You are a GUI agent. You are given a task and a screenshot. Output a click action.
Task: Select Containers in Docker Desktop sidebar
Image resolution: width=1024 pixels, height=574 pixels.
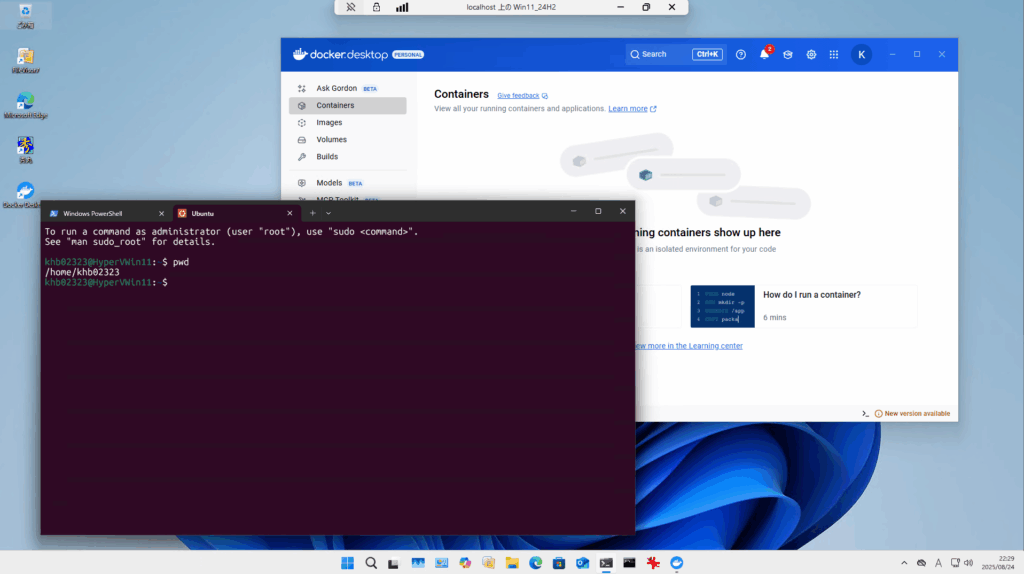point(347,105)
